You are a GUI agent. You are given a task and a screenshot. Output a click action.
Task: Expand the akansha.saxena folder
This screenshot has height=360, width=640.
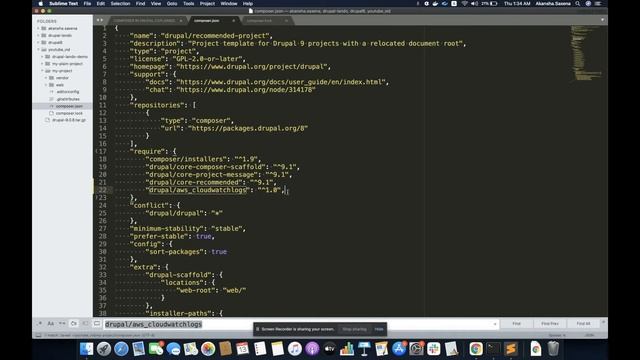coord(38,29)
